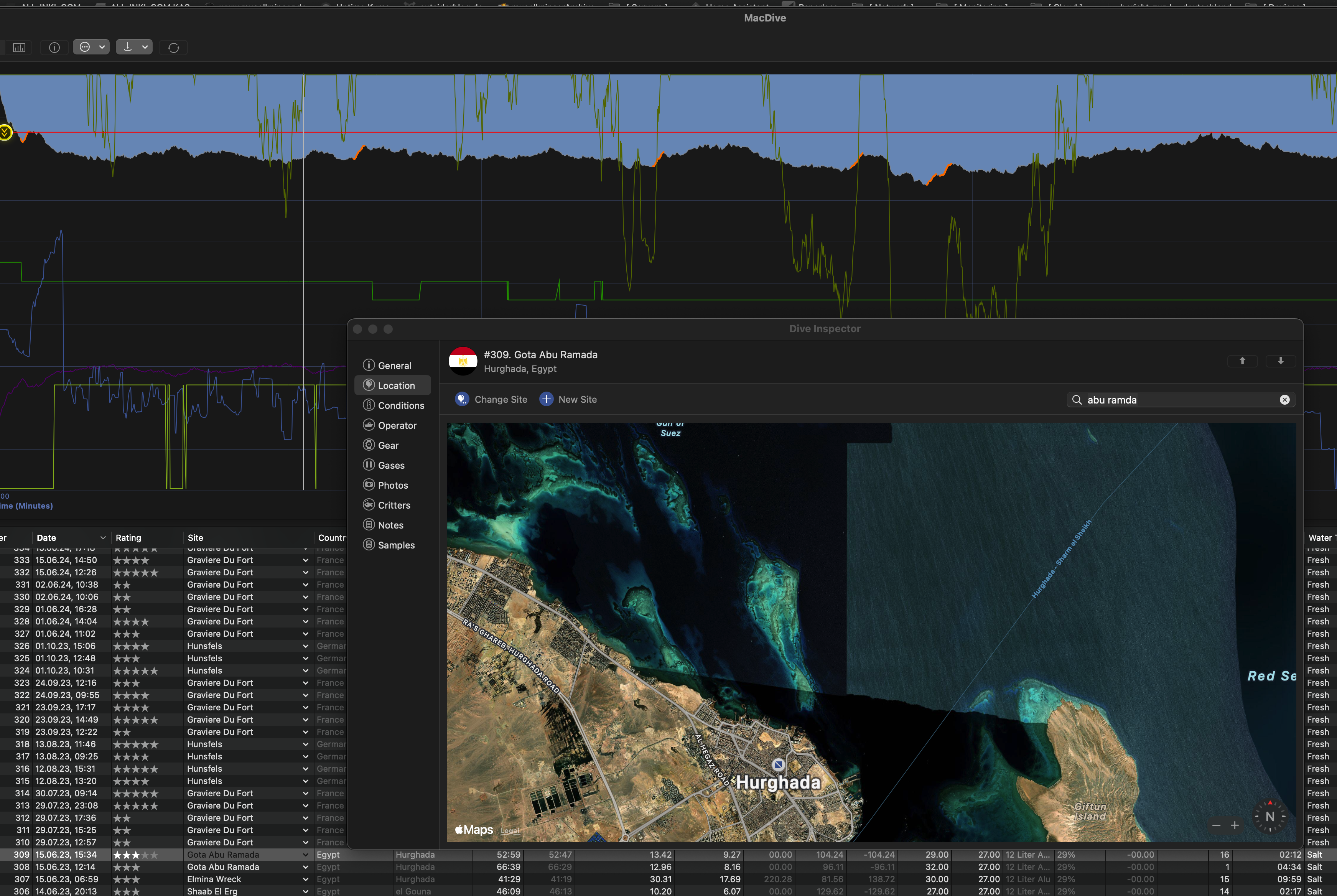Click the Hurghada city label on map

pos(778,782)
